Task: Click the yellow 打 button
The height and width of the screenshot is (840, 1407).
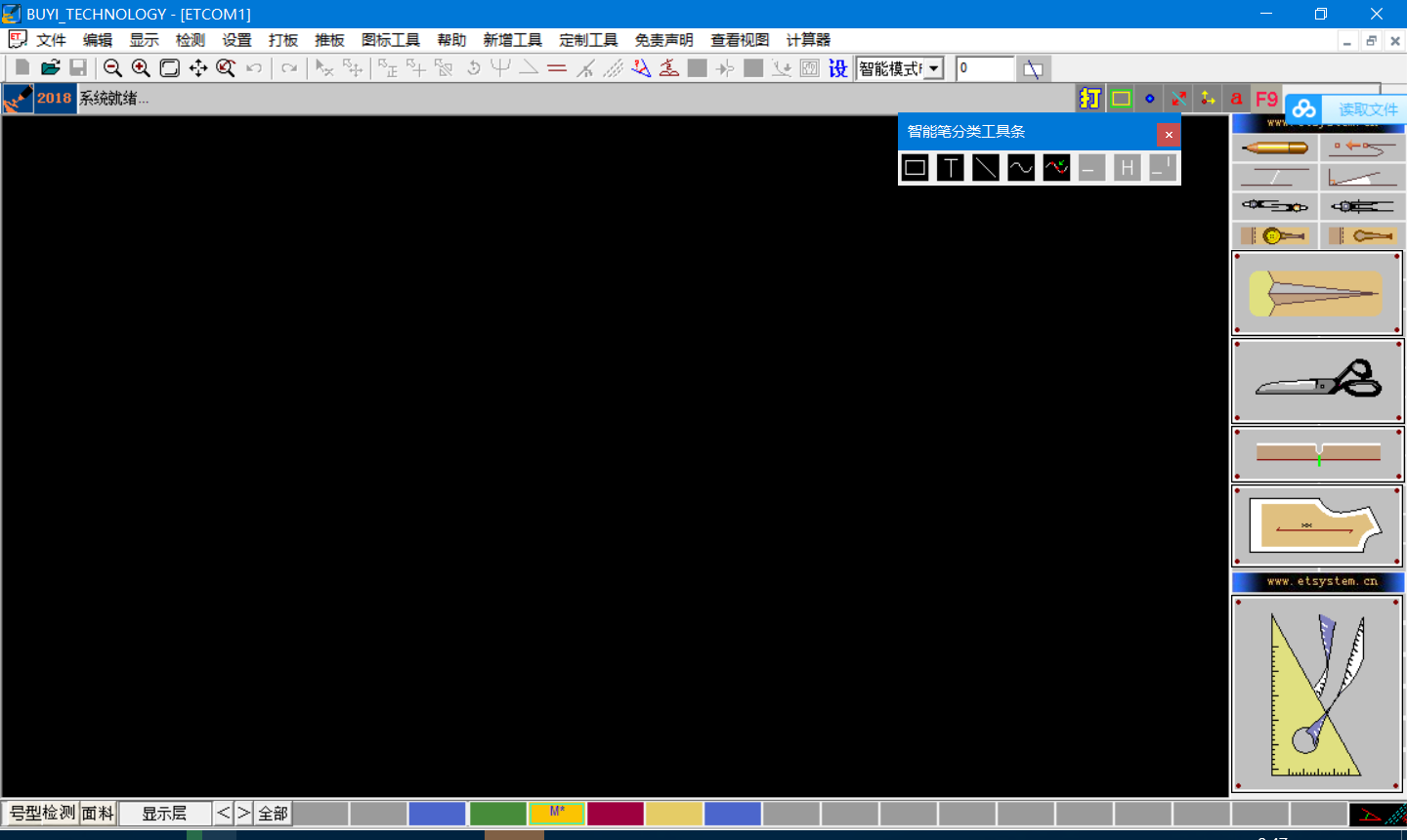Action: tap(1090, 98)
